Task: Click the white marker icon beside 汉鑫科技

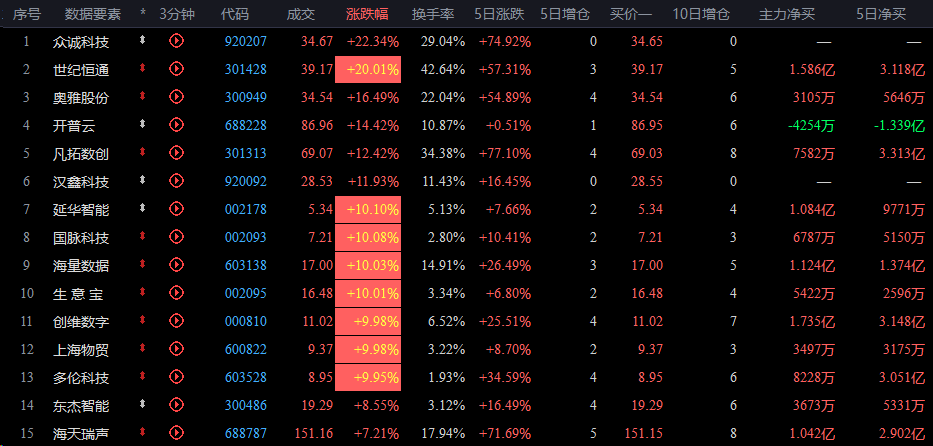Action: coord(142,180)
